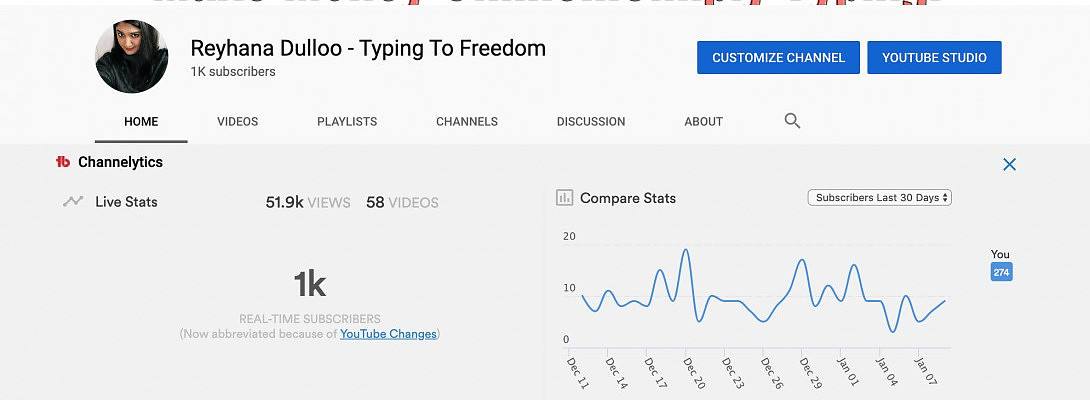
Task: Open the Playlists tab
Action: click(x=347, y=122)
